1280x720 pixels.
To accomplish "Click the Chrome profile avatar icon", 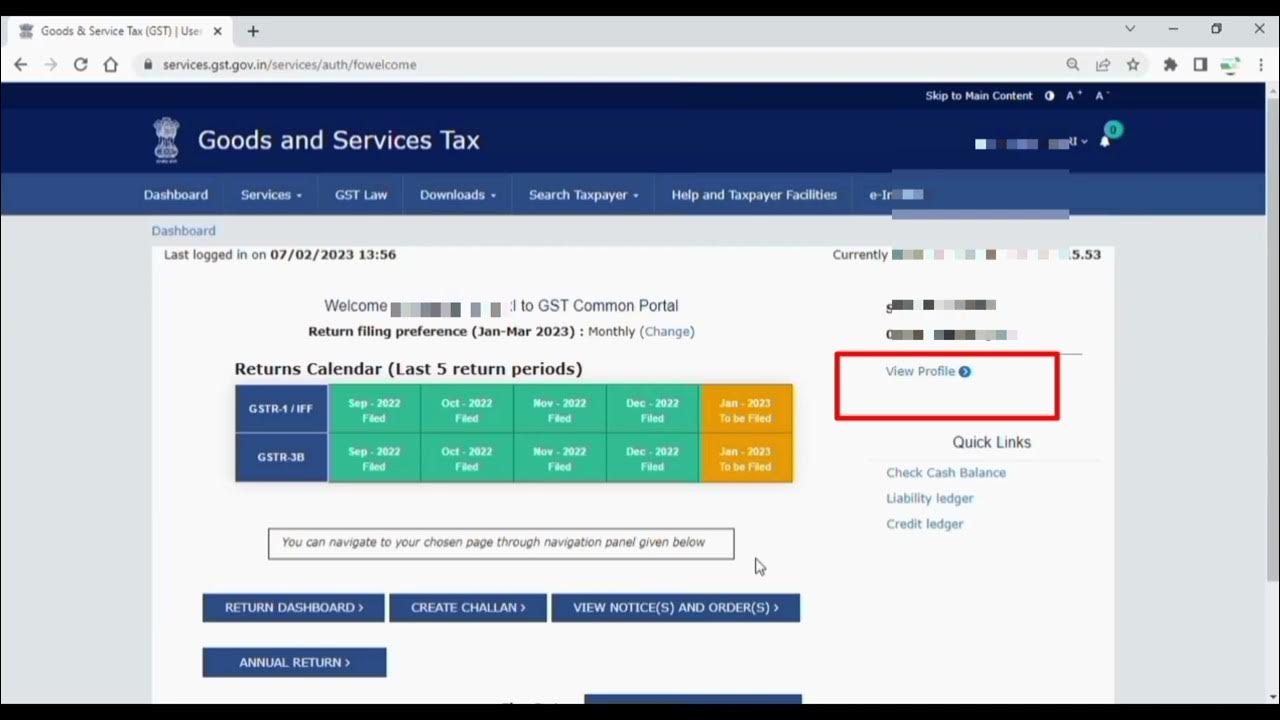I will point(1230,64).
